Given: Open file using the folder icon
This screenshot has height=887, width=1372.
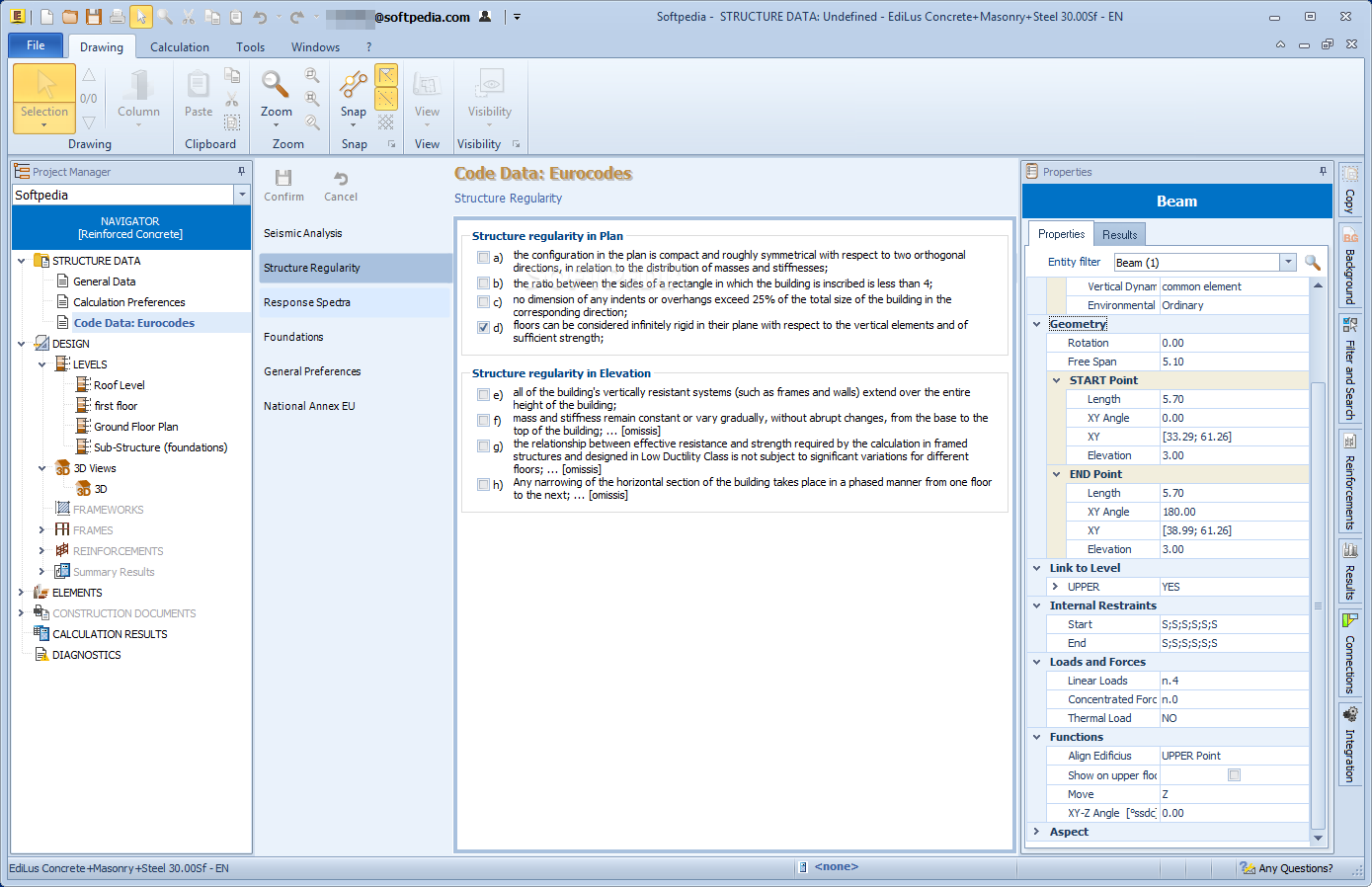Looking at the screenshot, I should [70, 17].
